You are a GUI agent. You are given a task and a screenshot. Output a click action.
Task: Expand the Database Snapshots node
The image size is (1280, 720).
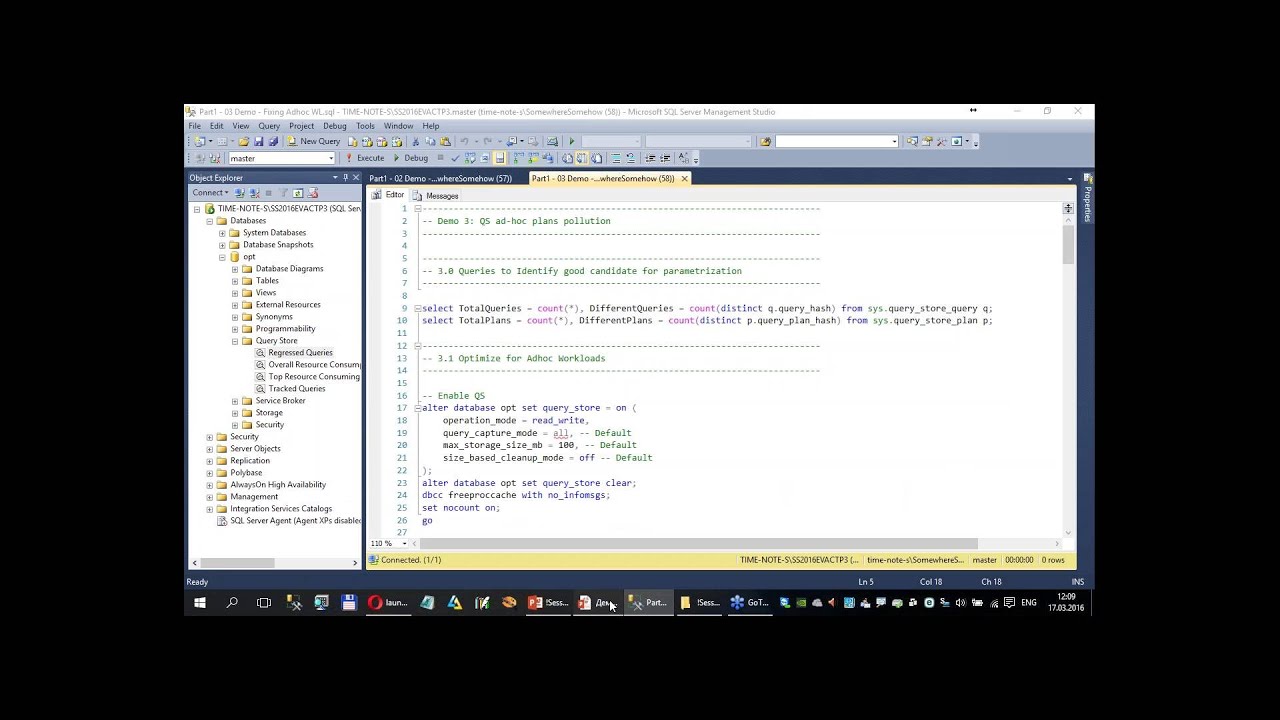(x=222, y=245)
